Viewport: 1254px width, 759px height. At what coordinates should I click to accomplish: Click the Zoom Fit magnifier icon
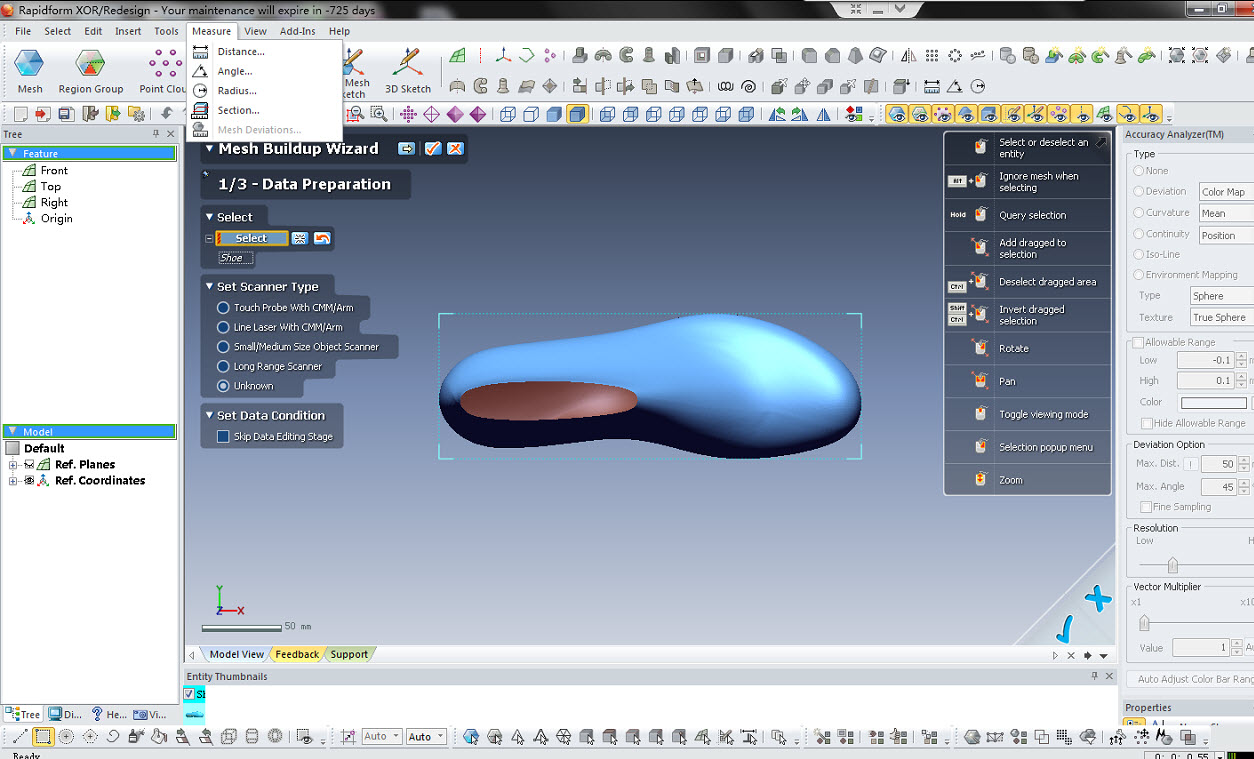click(355, 114)
